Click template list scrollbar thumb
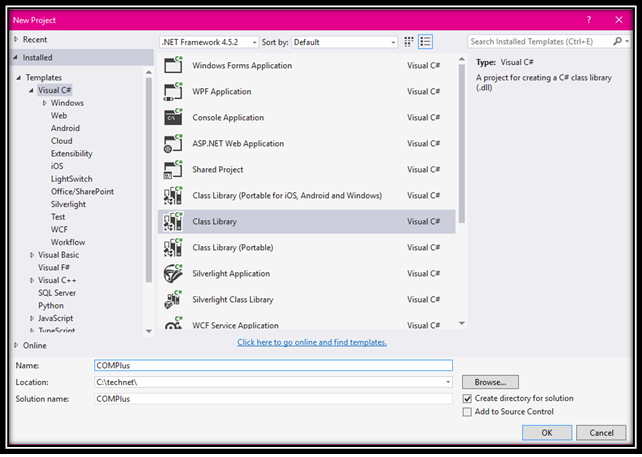Image resolution: width=642 pixels, height=457 pixels. (x=462, y=143)
